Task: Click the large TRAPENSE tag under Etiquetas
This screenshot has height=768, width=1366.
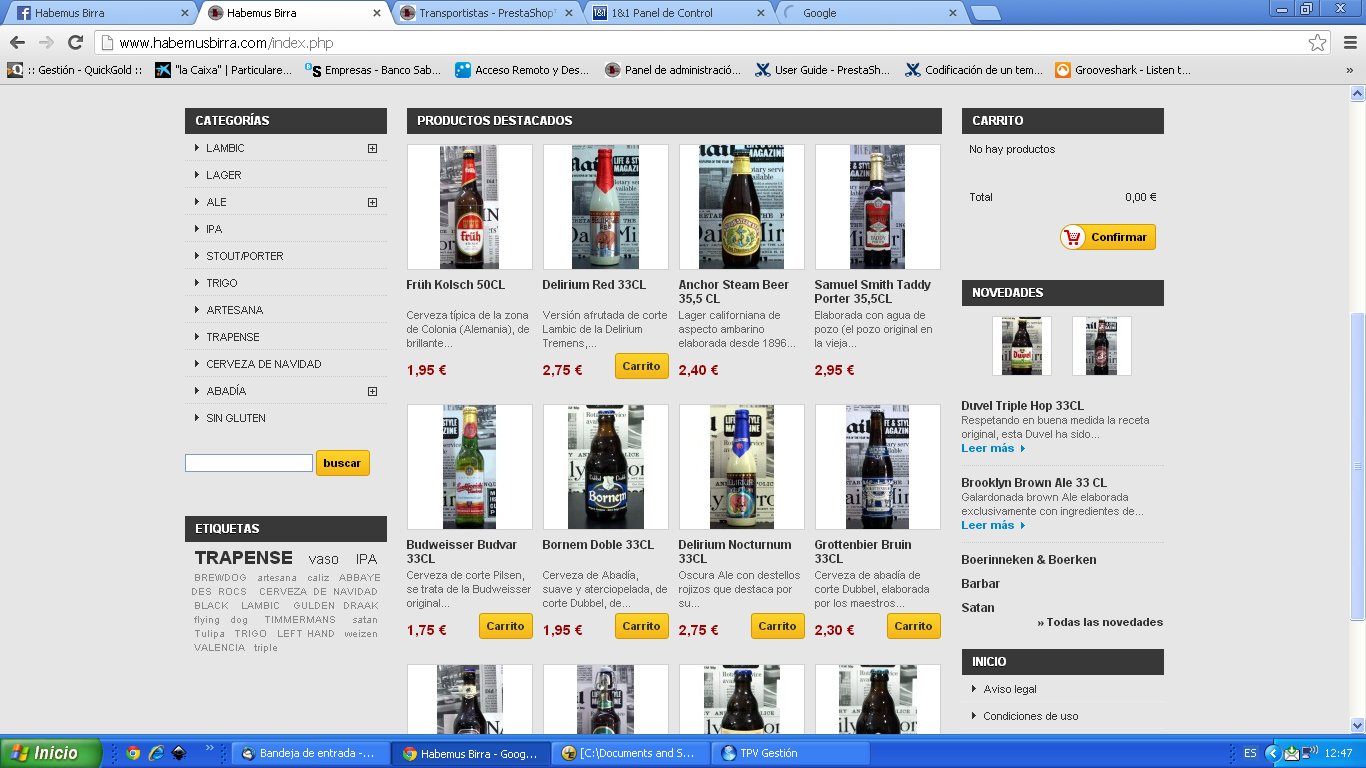Action: 244,558
